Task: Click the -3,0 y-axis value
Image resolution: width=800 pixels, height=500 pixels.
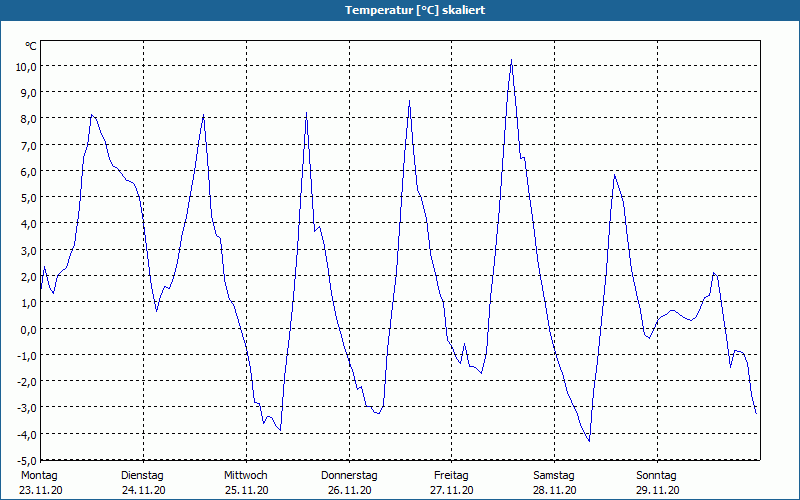Action: tap(27, 408)
